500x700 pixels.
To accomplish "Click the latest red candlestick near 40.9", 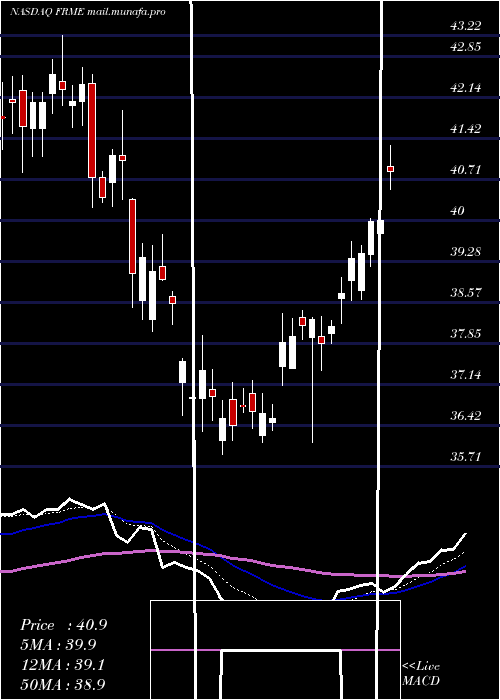I will [x=390, y=169].
